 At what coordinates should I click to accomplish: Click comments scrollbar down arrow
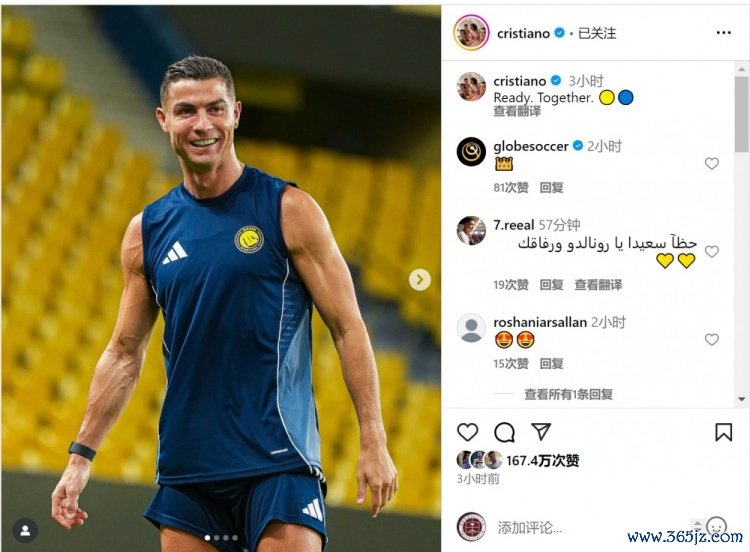click(742, 399)
